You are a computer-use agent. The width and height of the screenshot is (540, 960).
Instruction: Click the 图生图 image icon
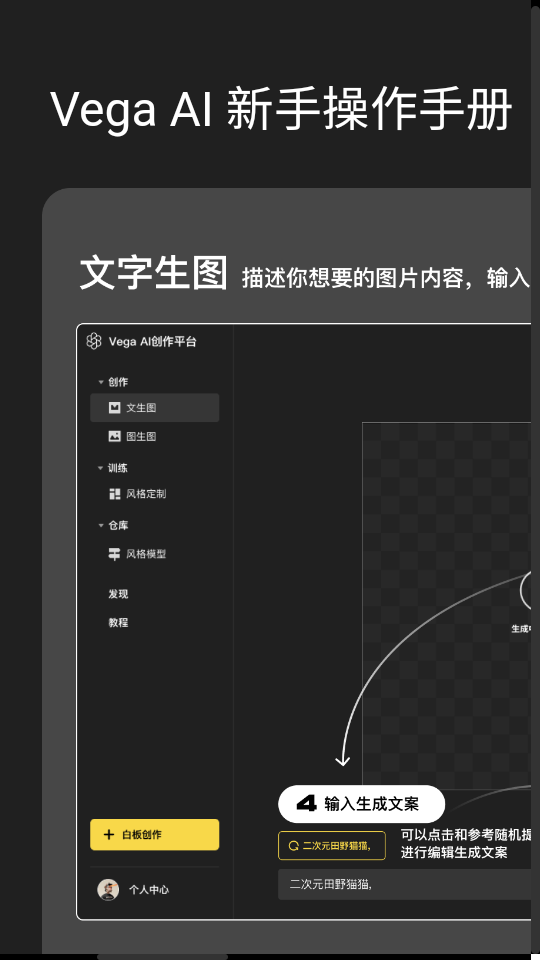click(114, 437)
